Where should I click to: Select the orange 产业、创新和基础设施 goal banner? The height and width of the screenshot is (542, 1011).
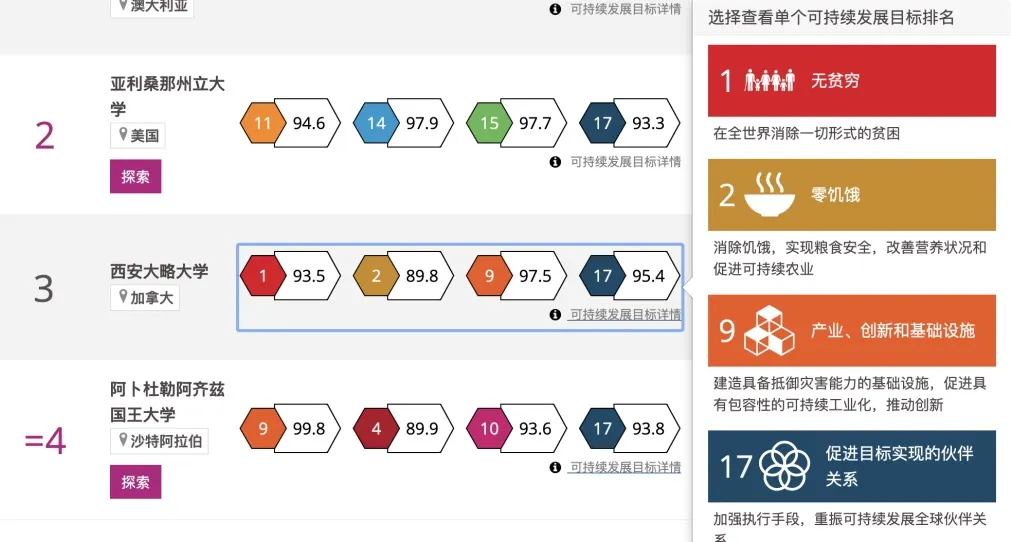click(x=851, y=331)
